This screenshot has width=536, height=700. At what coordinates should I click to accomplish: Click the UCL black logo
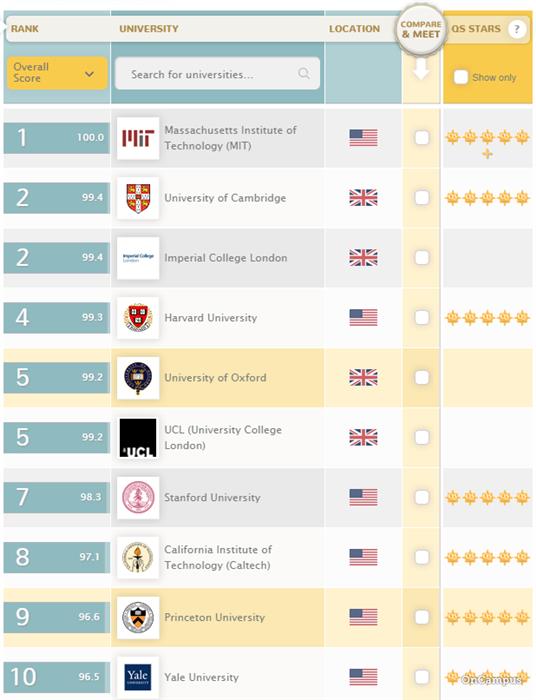(x=138, y=438)
